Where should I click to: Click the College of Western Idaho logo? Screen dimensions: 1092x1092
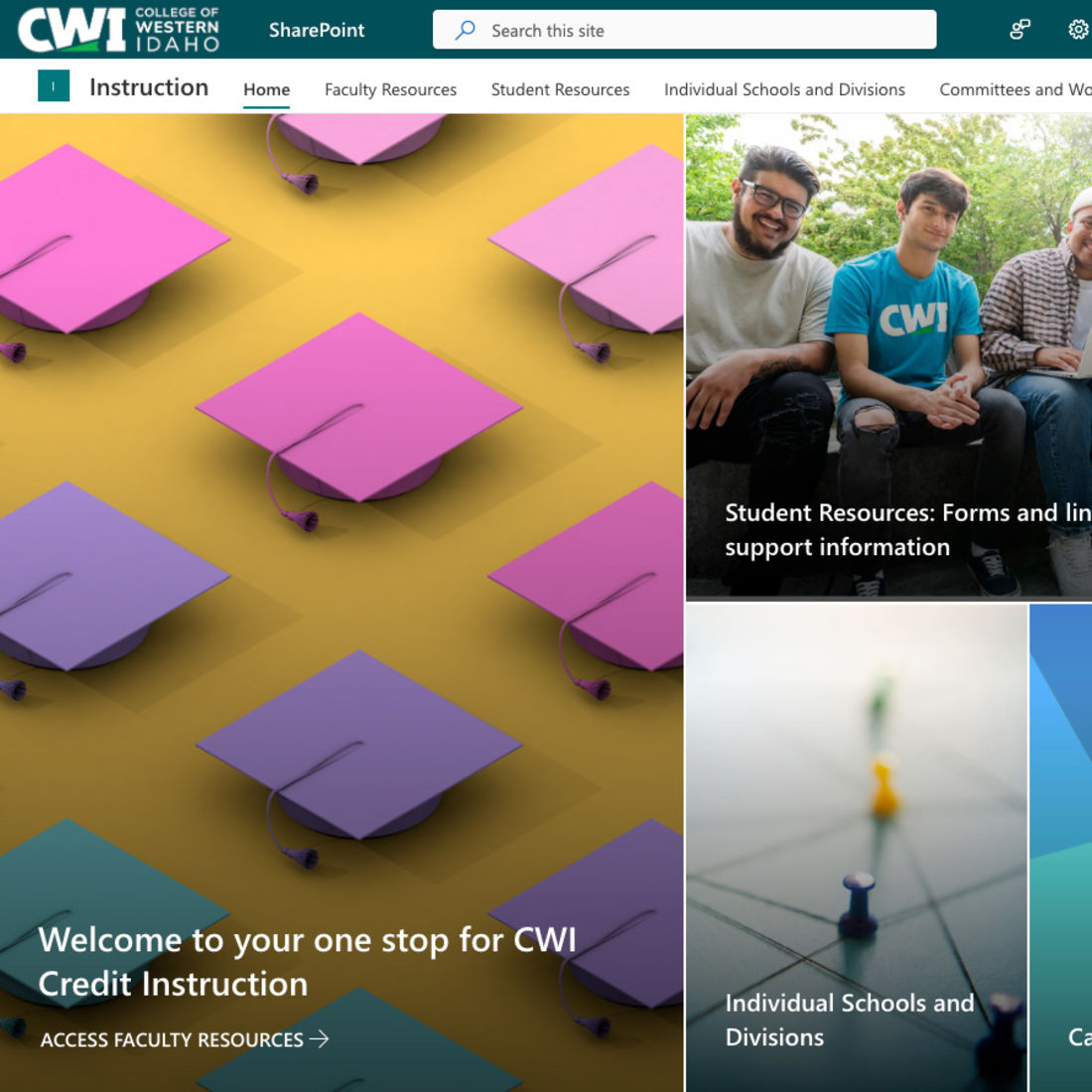click(118, 29)
